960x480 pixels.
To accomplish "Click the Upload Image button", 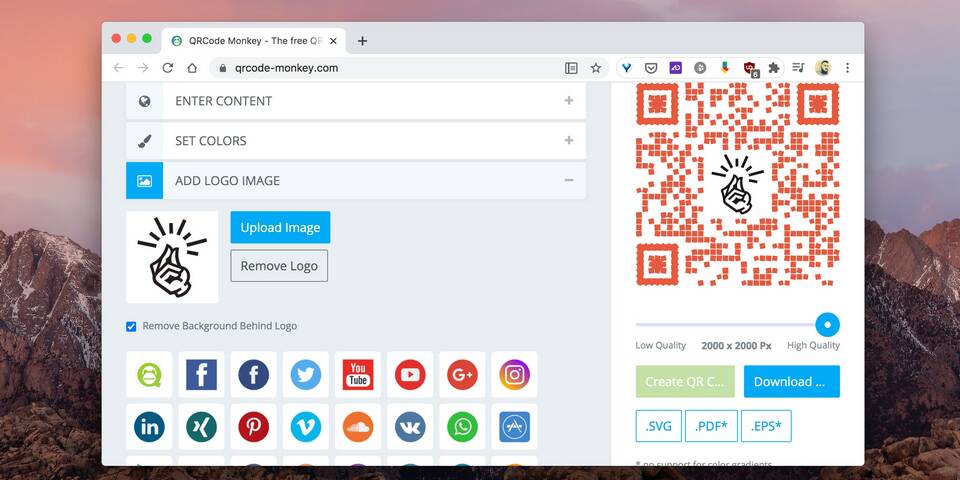I will 280,228.
